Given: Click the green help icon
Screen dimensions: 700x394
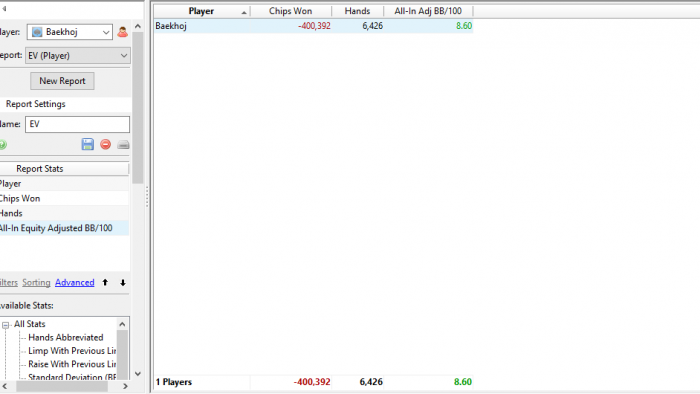Looking at the screenshot, I should 3,145.
